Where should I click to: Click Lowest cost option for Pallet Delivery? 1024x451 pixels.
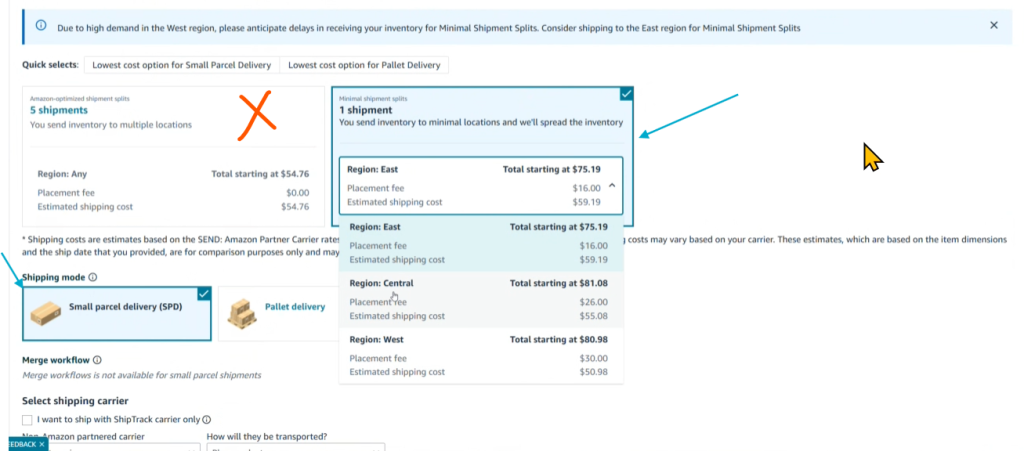tap(364, 65)
